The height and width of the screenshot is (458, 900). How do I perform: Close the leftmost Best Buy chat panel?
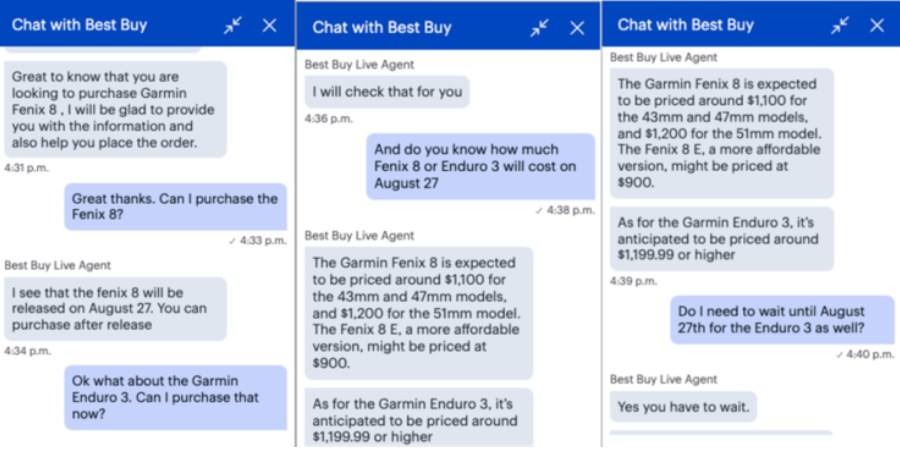click(x=269, y=25)
